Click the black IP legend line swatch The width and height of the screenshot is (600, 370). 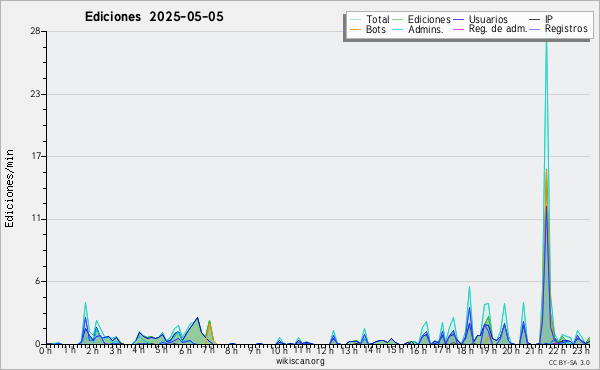[535, 19]
